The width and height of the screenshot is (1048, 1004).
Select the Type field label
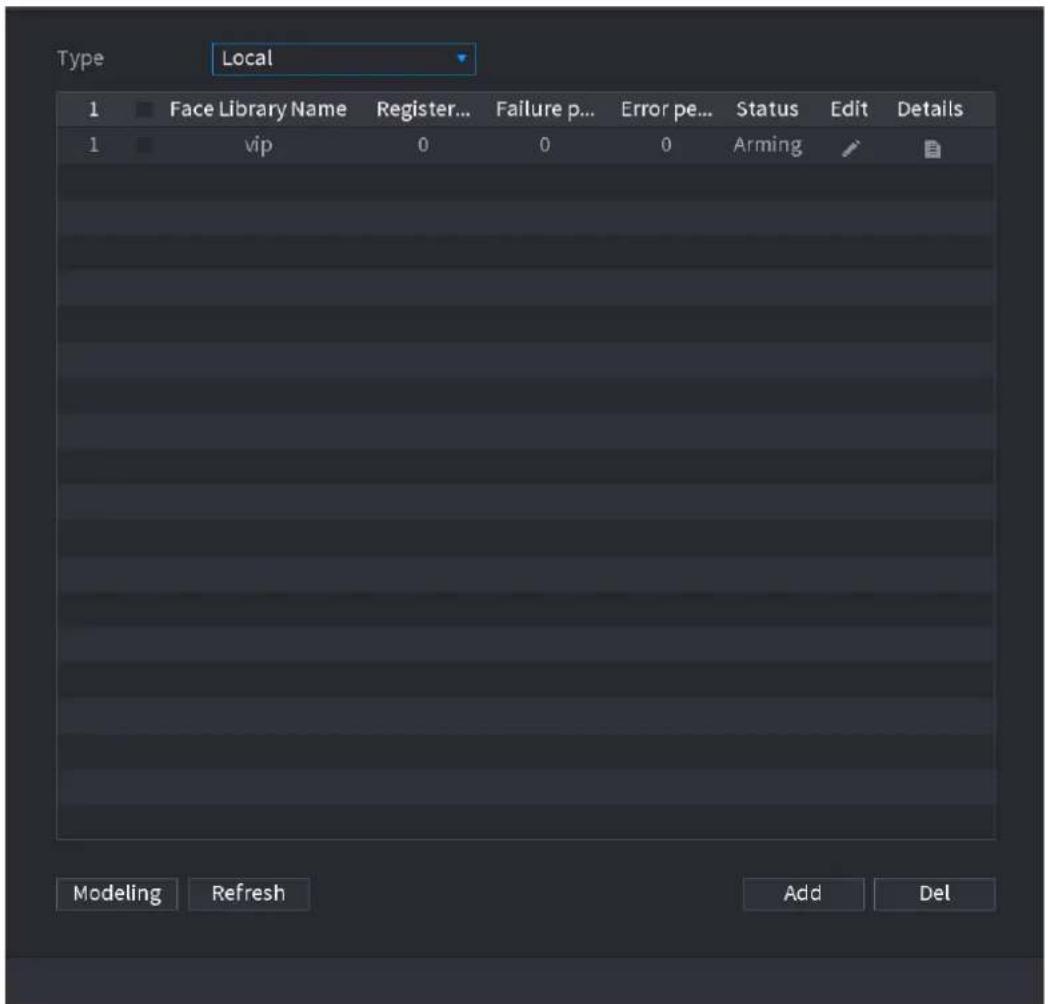(80, 59)
